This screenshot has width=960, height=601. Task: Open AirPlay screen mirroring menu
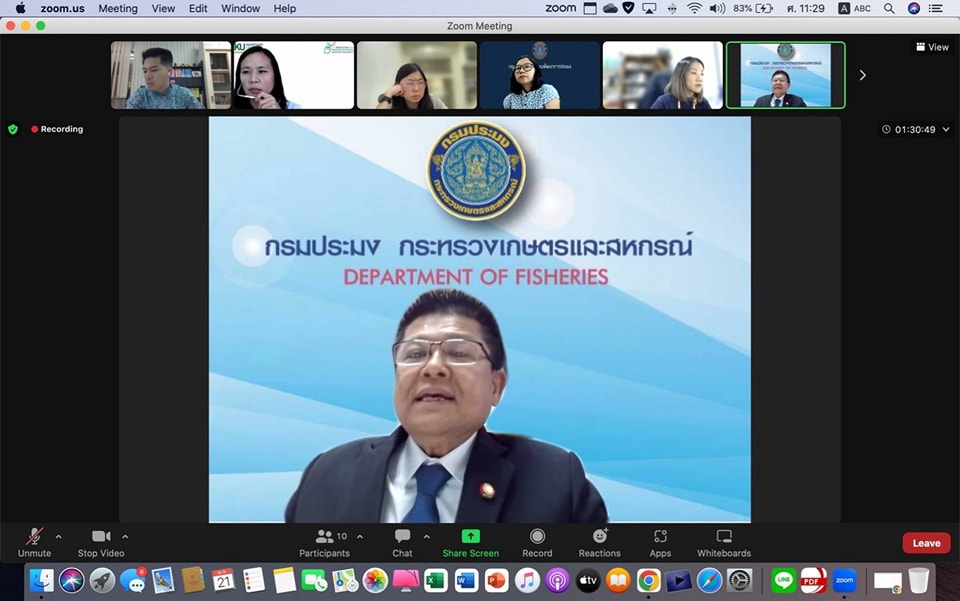(649, 9)
